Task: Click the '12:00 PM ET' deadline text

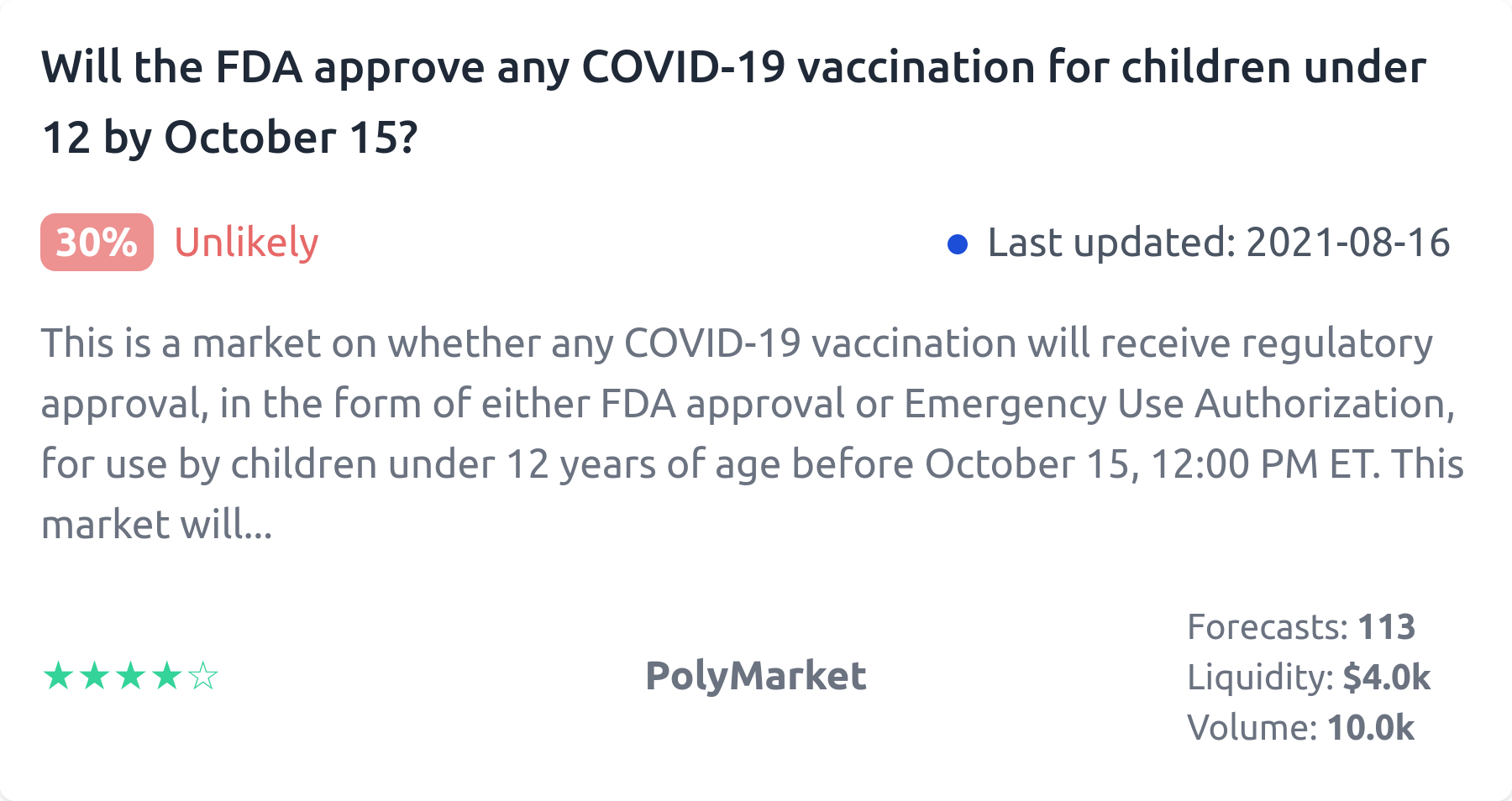Action: pos(1264,464)
